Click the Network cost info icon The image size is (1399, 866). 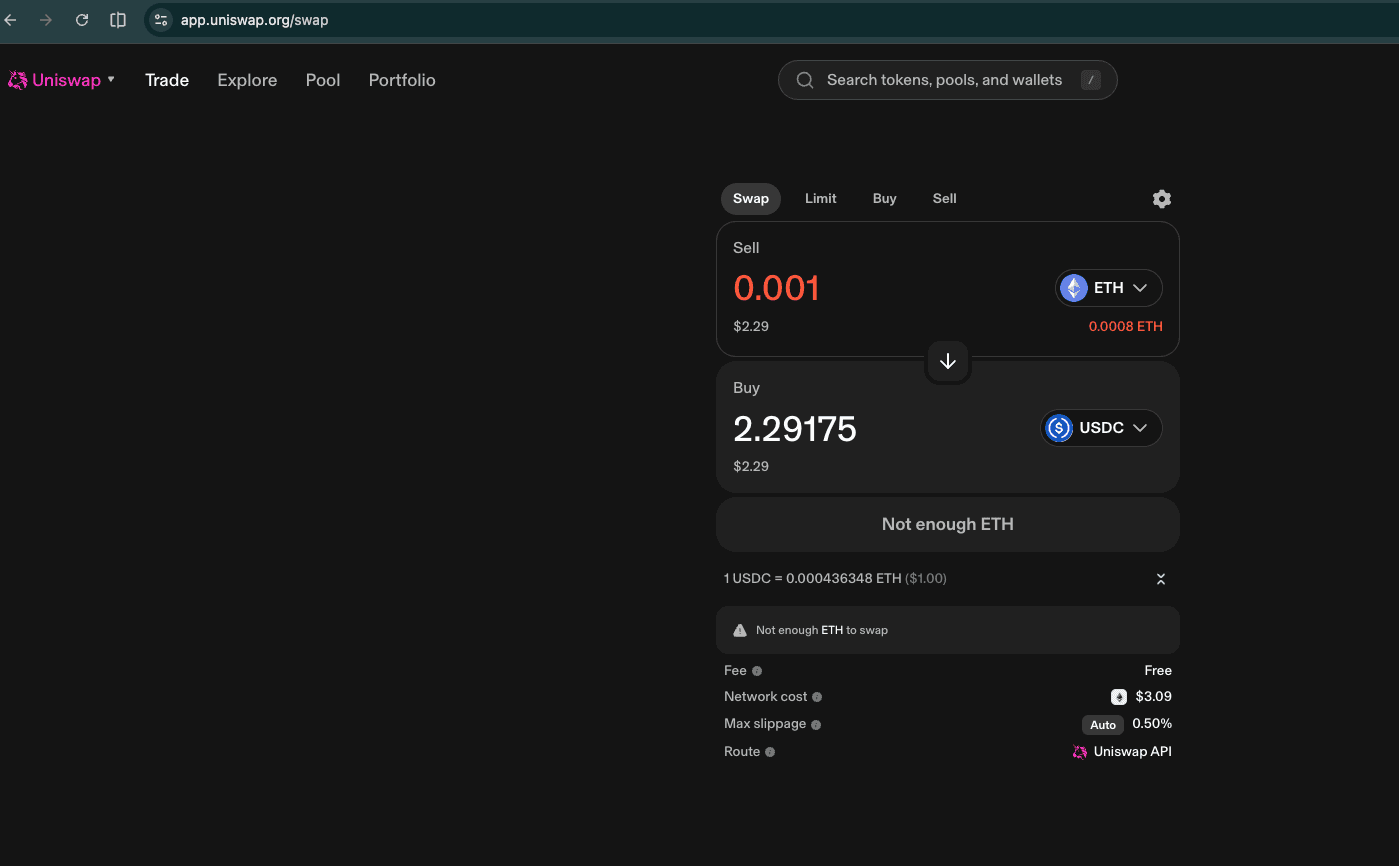click(x=817, y=697)
